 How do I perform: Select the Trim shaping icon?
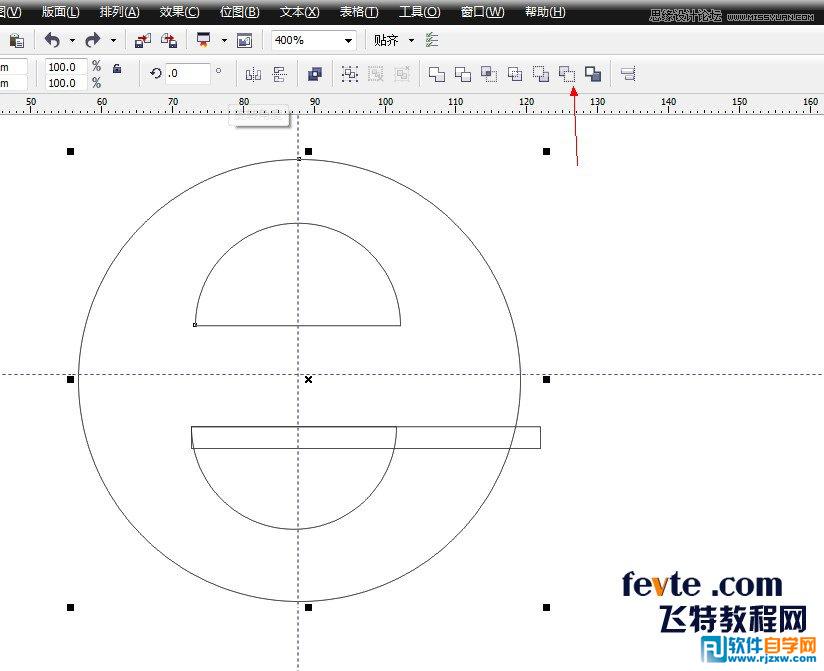point(461,73)
